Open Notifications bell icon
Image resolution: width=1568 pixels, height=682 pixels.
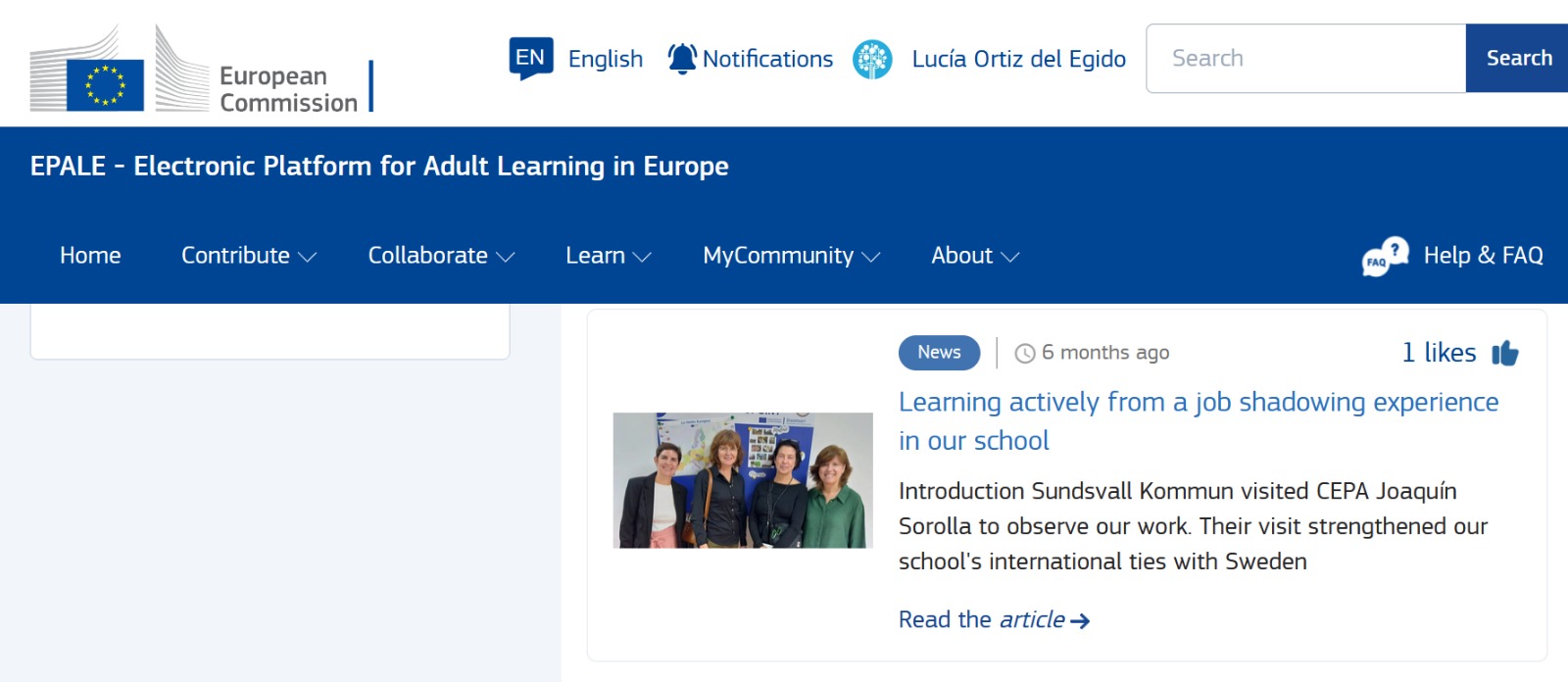682,59
